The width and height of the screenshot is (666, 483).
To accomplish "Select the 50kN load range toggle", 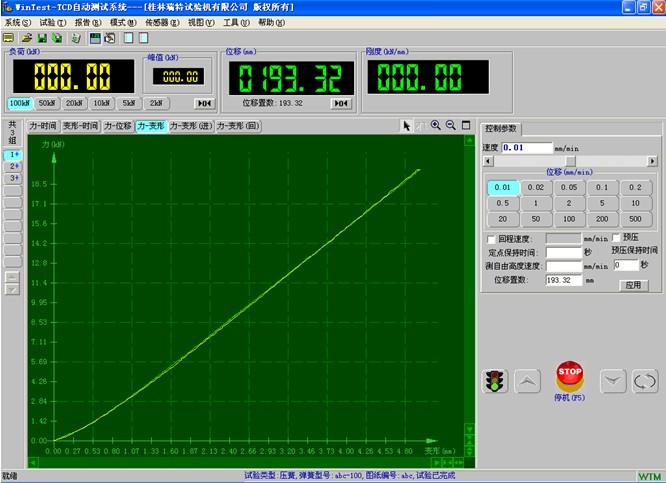I will coord(47,103).
